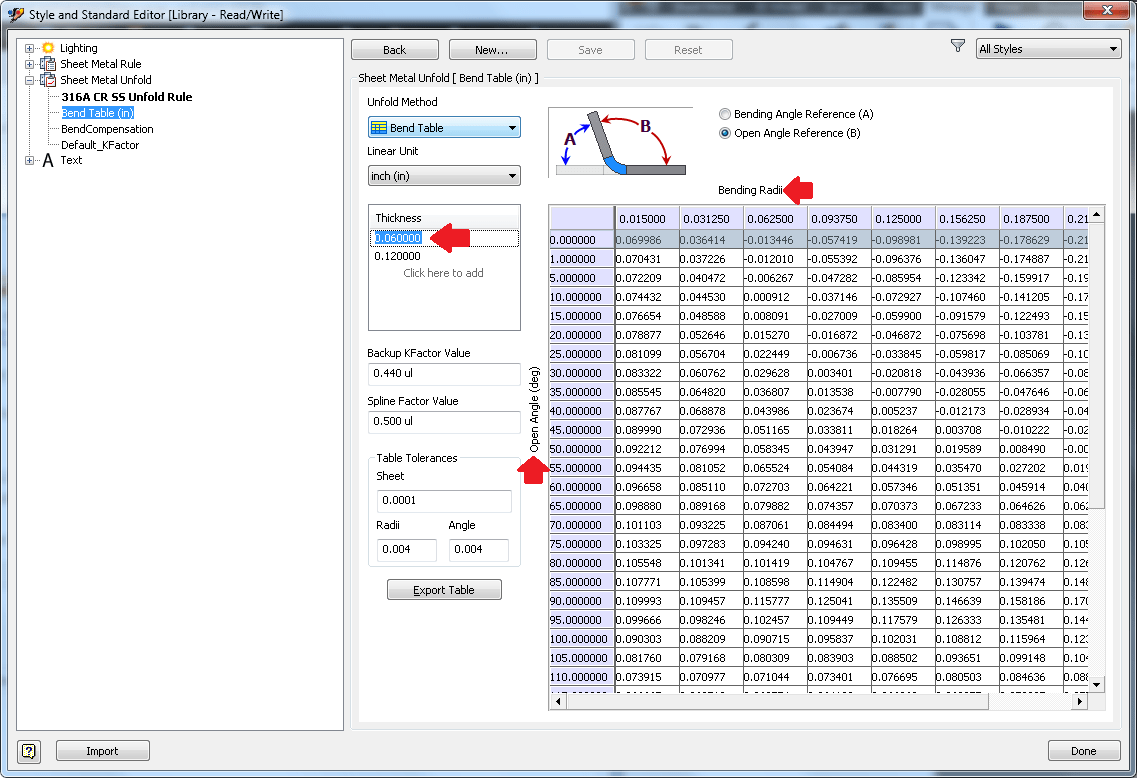This screenshot has width=1137, height=778.
Task: Click the greyed Save button
Action: [x=590, y=50]
